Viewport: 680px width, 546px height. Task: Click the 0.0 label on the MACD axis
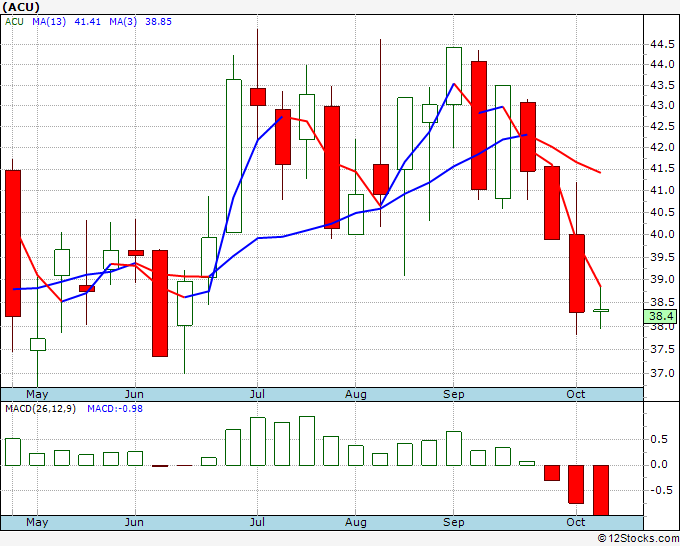659,465
